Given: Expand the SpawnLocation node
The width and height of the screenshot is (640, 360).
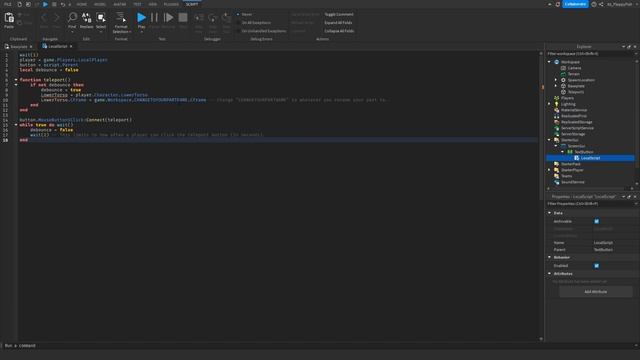Looking at the screenshot, I should [556, 80].
